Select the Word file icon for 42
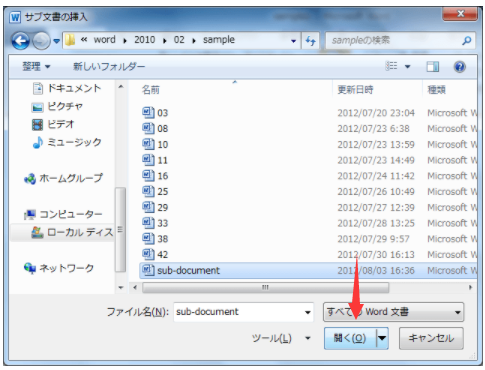 (x=148, y=254)
